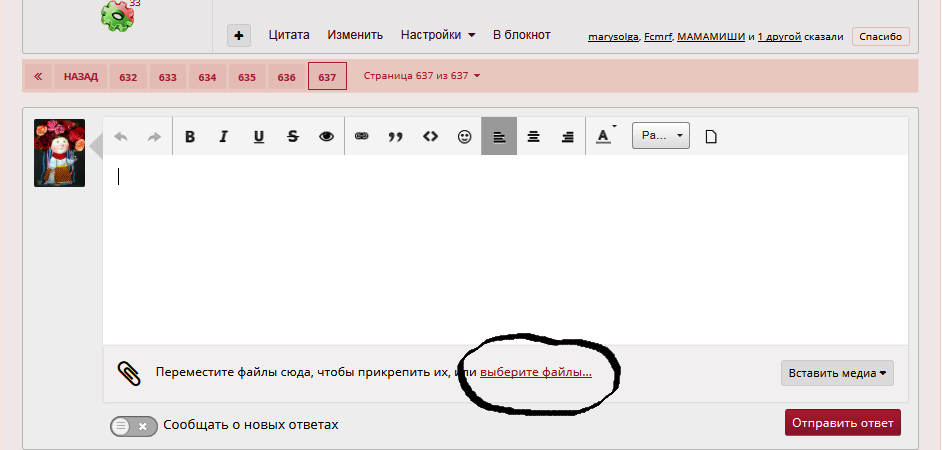Click НАЗАД to go to previous page

(81, 77)
